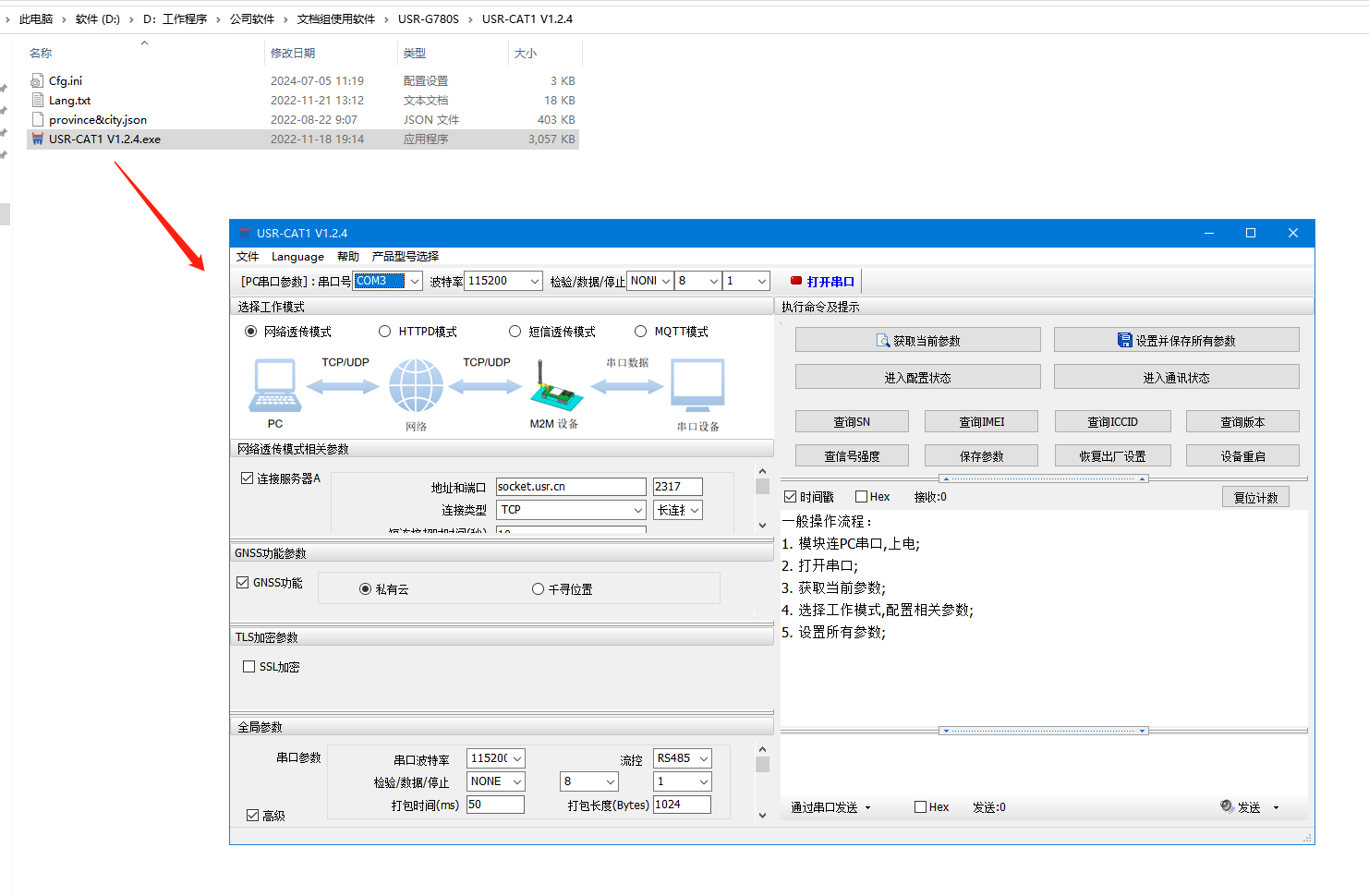Click the socket.usr.cn address input field
Screen dimensions: 1369x896
click(570, 487)
